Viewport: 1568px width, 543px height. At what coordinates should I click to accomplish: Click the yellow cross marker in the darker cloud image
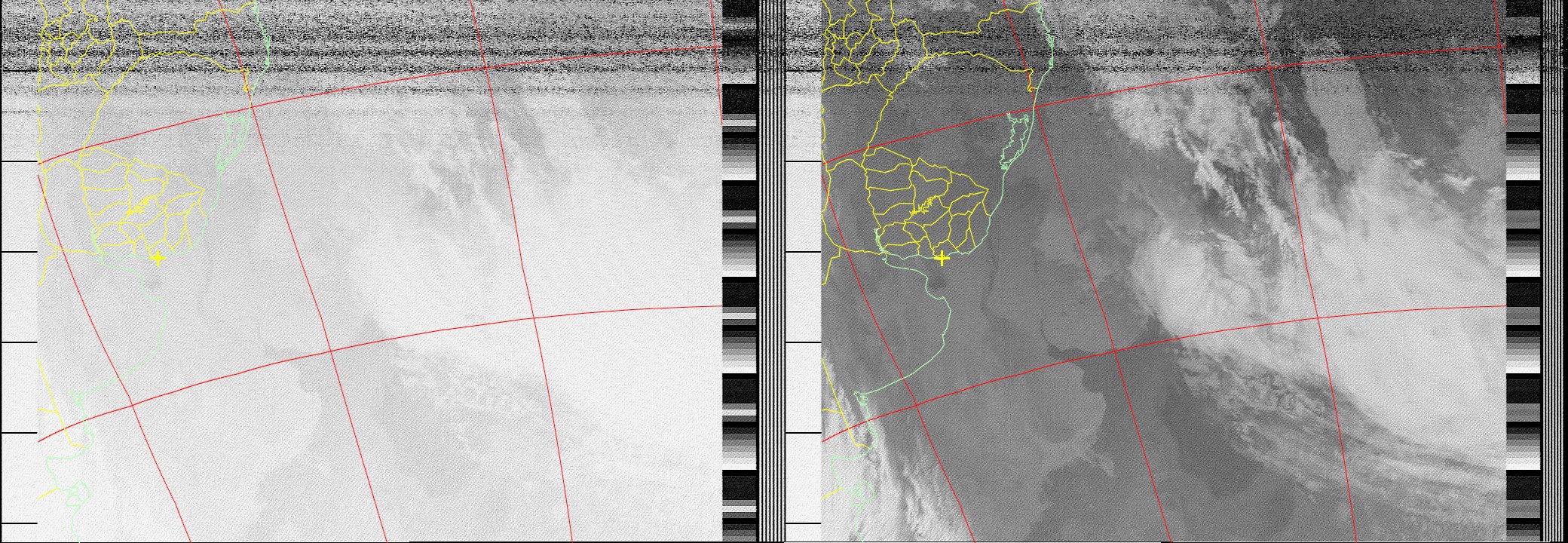[941, 259]
